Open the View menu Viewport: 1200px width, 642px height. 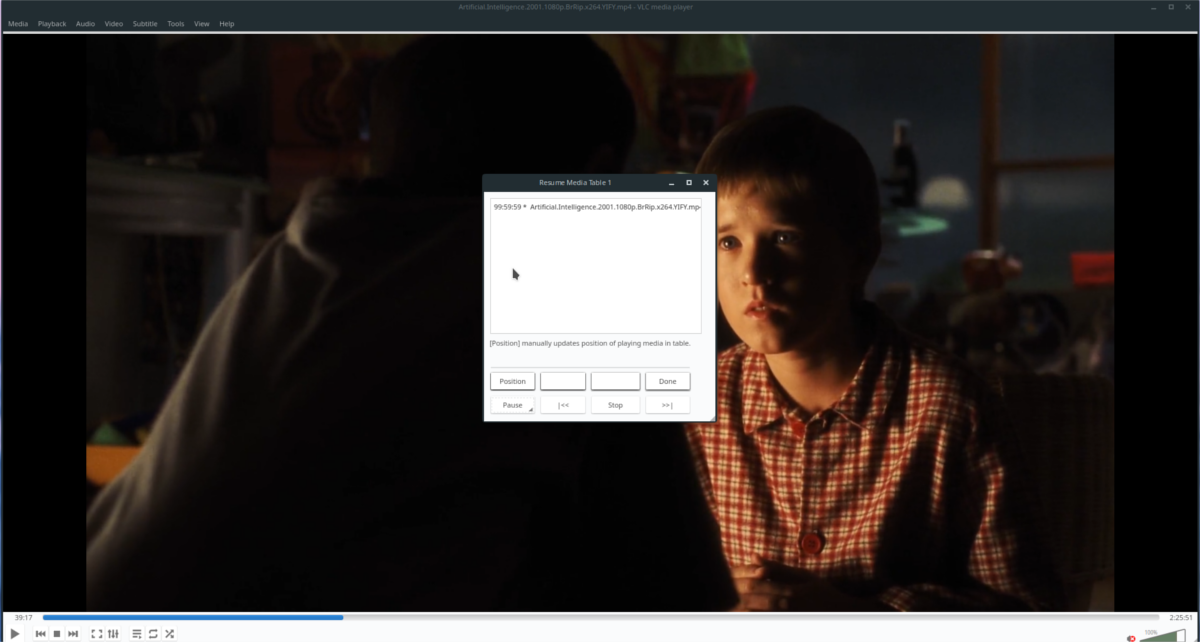click(x=202, y=23)
